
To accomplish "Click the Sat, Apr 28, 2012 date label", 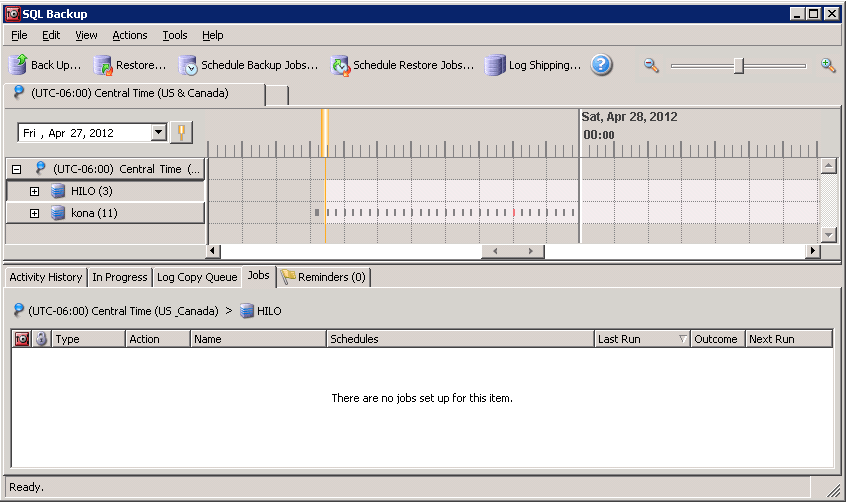I will click(x=629, y=117).
